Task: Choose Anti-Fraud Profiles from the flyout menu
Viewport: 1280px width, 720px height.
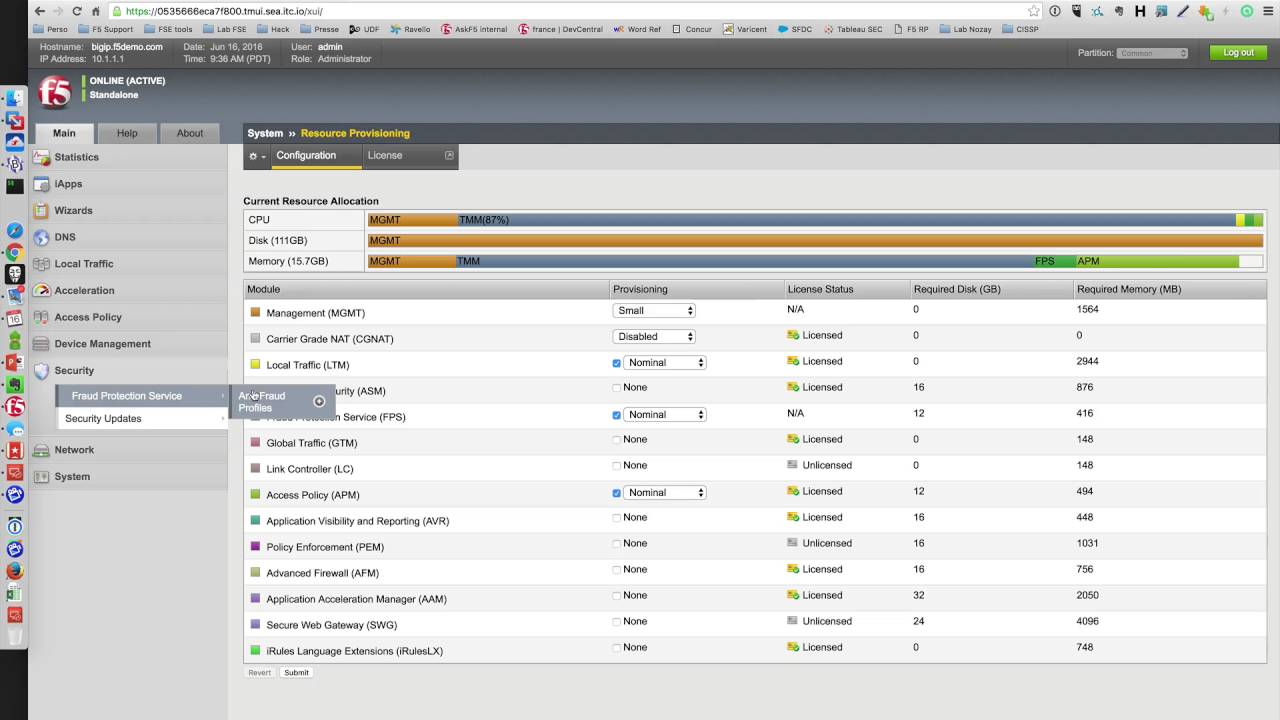Action: click(x=262, y=402)
